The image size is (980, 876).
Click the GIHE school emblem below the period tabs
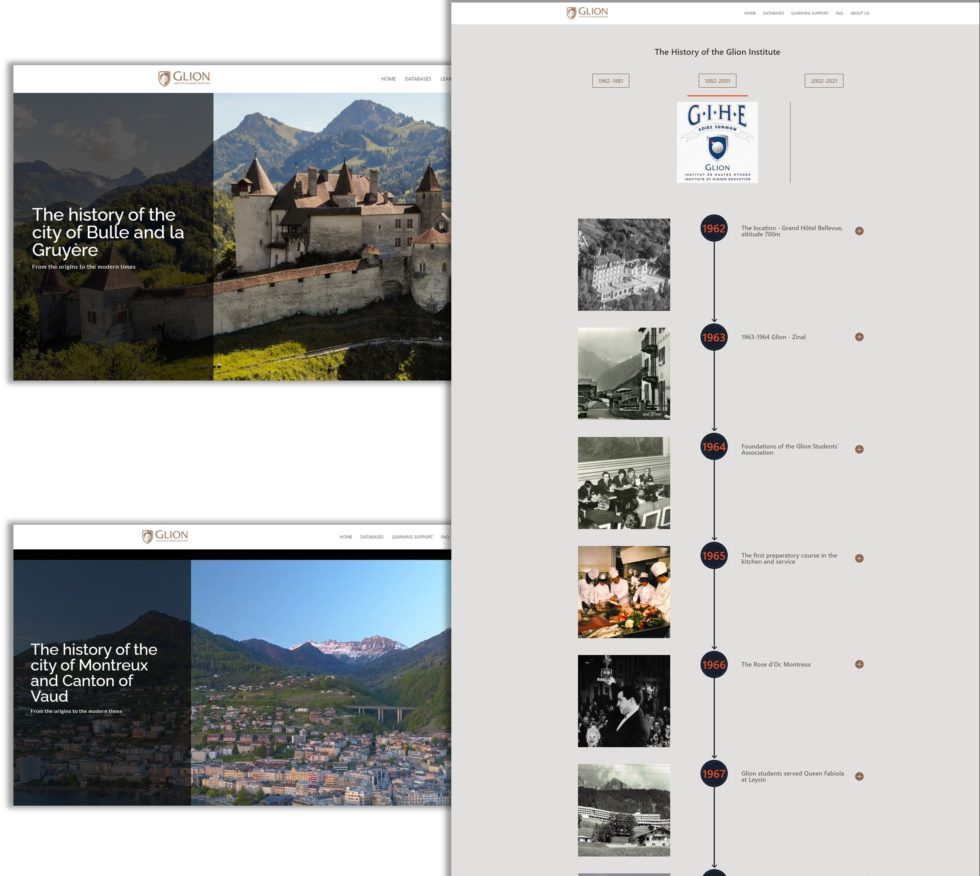click(718, 141)
